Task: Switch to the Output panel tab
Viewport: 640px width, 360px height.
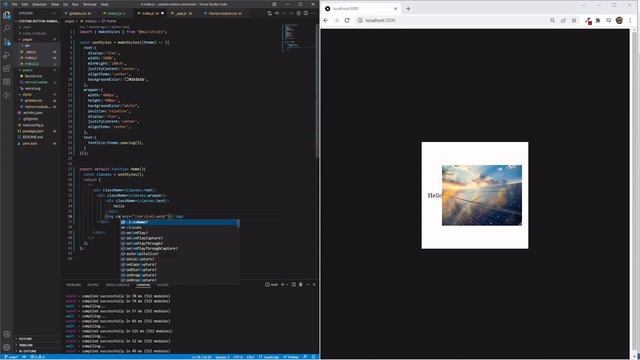Action: coord(93,285)
